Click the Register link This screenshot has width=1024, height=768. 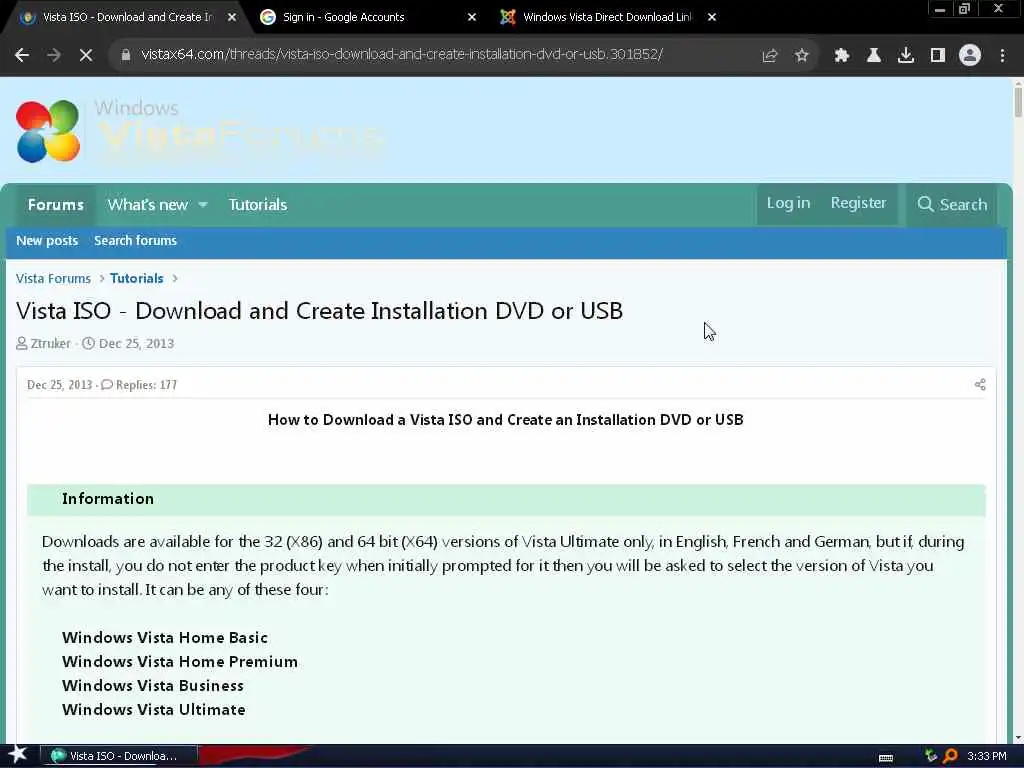tap(858, 203)
